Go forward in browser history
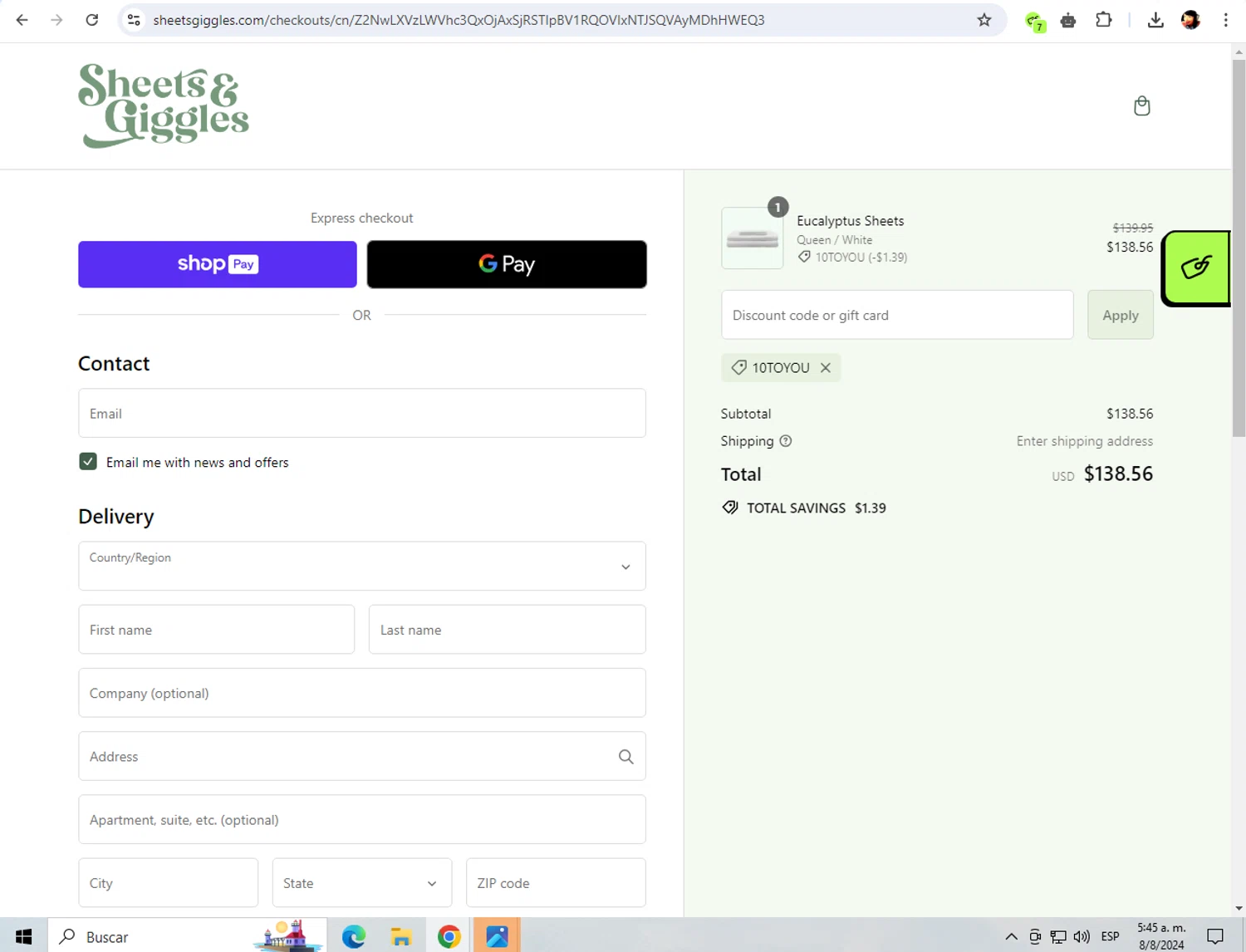Viewport: 1246px width, 952px height. click(x=56, y=20)
